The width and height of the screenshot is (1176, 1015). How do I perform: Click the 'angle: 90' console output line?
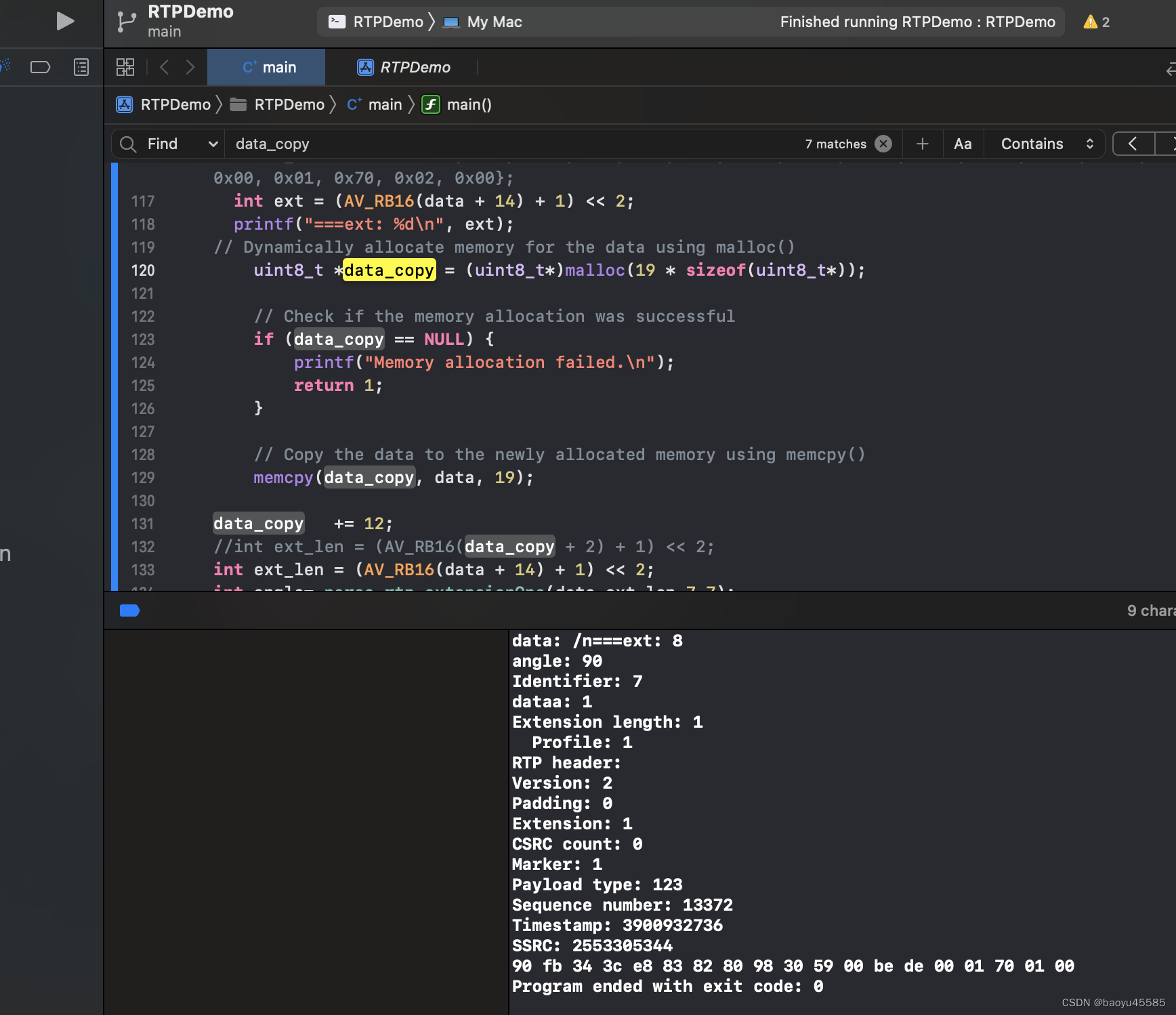557,661
